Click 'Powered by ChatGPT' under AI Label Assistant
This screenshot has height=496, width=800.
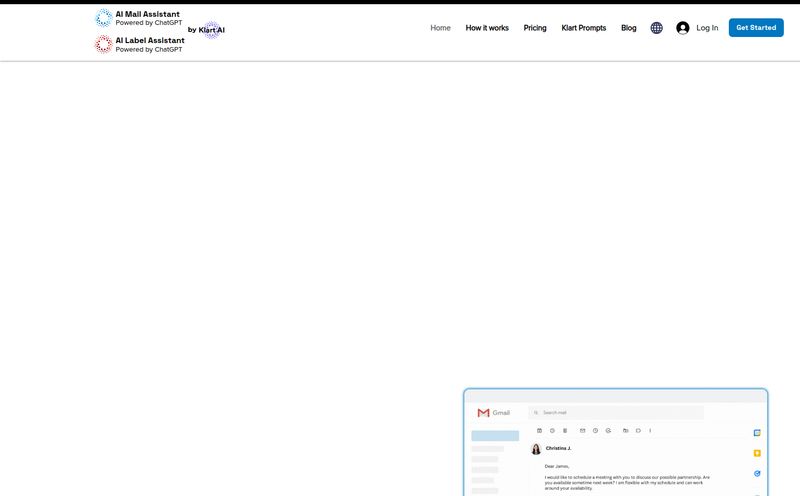click(x=148, y=49)
